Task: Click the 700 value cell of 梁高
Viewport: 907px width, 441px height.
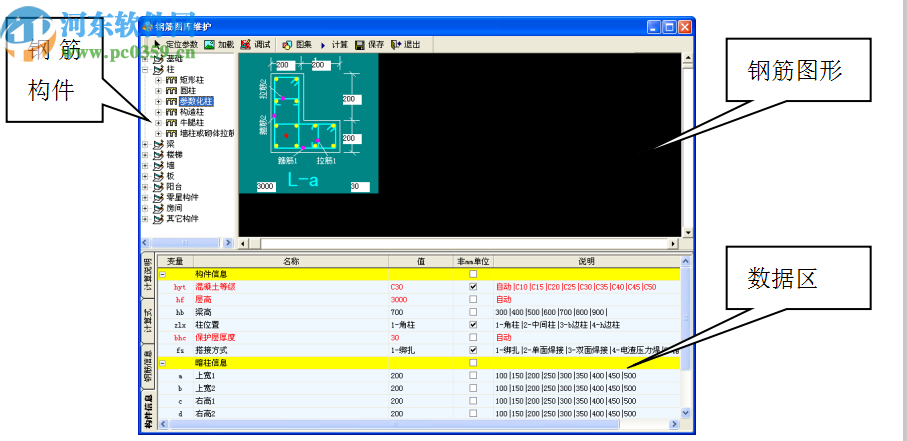Action: point(421,312)
